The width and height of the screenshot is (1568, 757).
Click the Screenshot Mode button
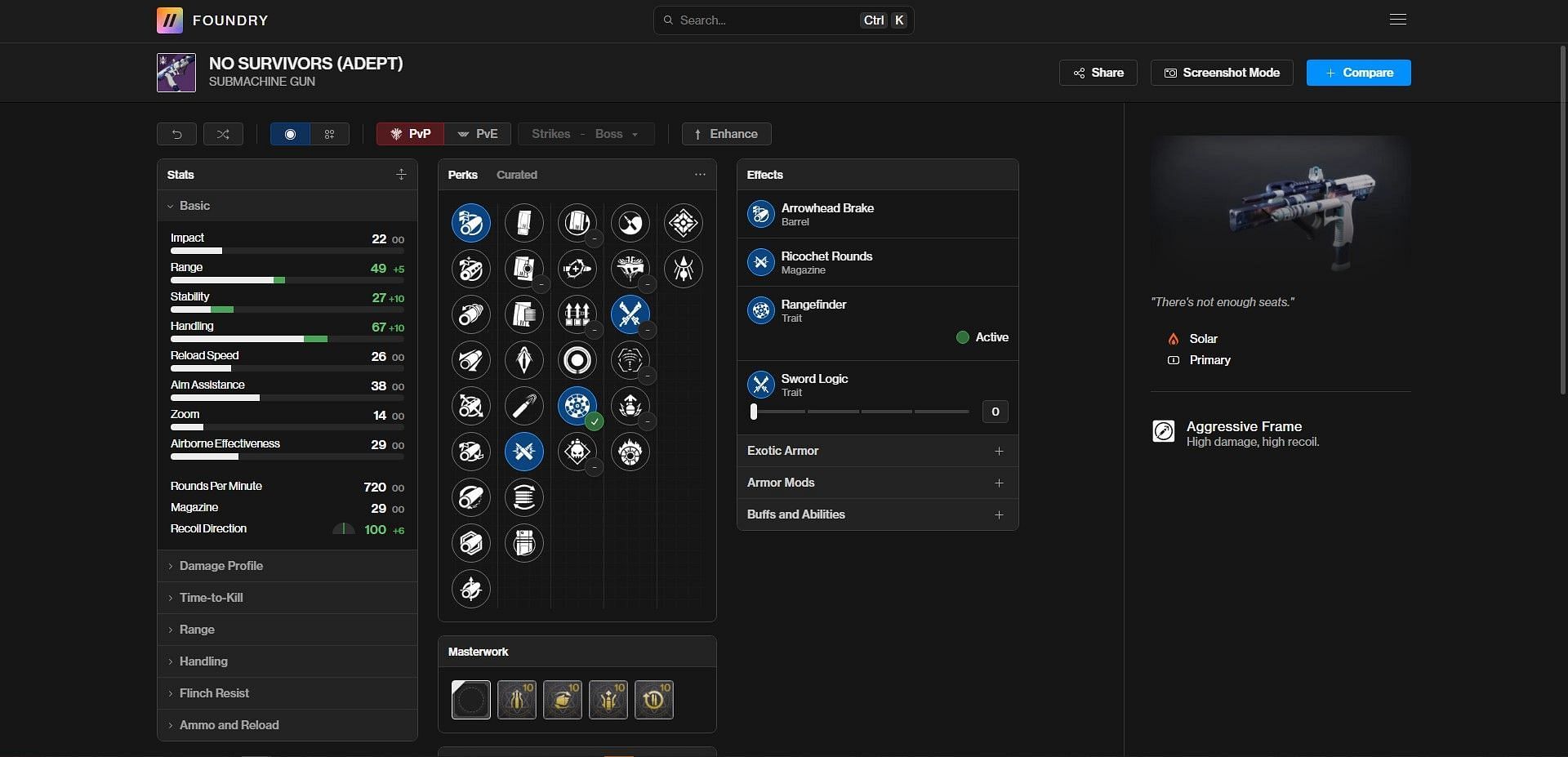[x=1222, y=73]
